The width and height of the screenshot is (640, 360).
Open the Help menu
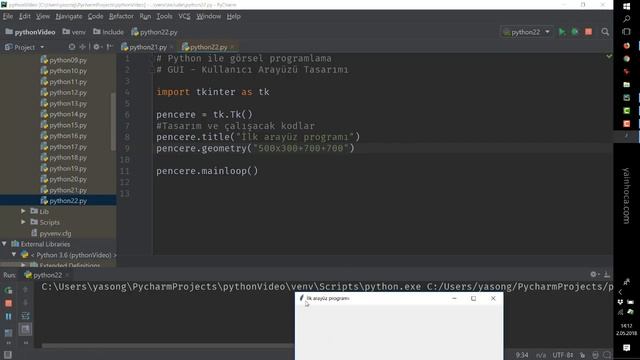click(x=233, y=16)
